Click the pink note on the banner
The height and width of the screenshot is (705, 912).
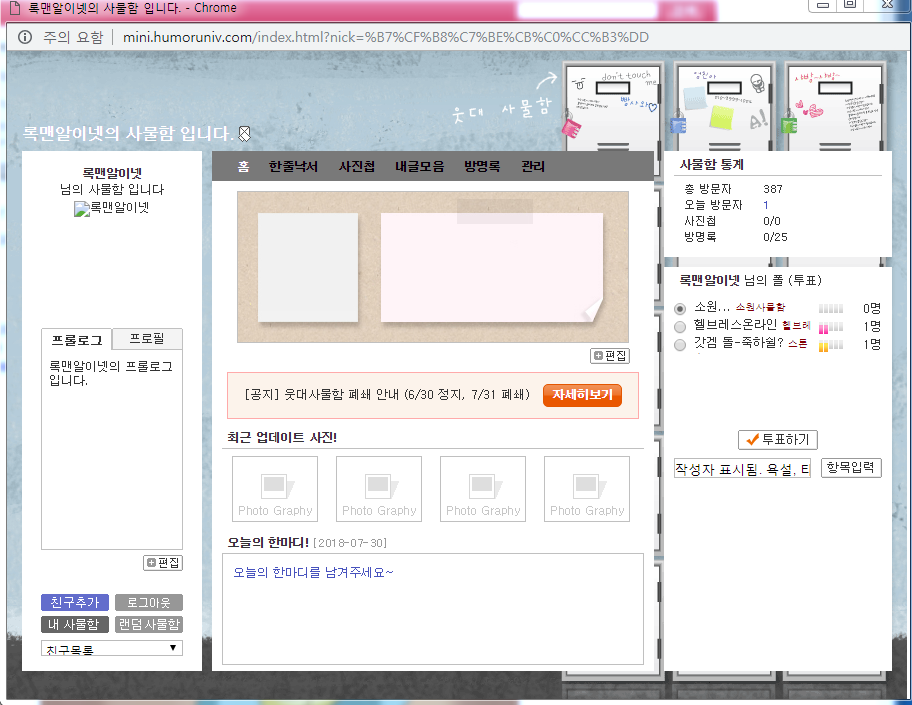click(491, 267)
